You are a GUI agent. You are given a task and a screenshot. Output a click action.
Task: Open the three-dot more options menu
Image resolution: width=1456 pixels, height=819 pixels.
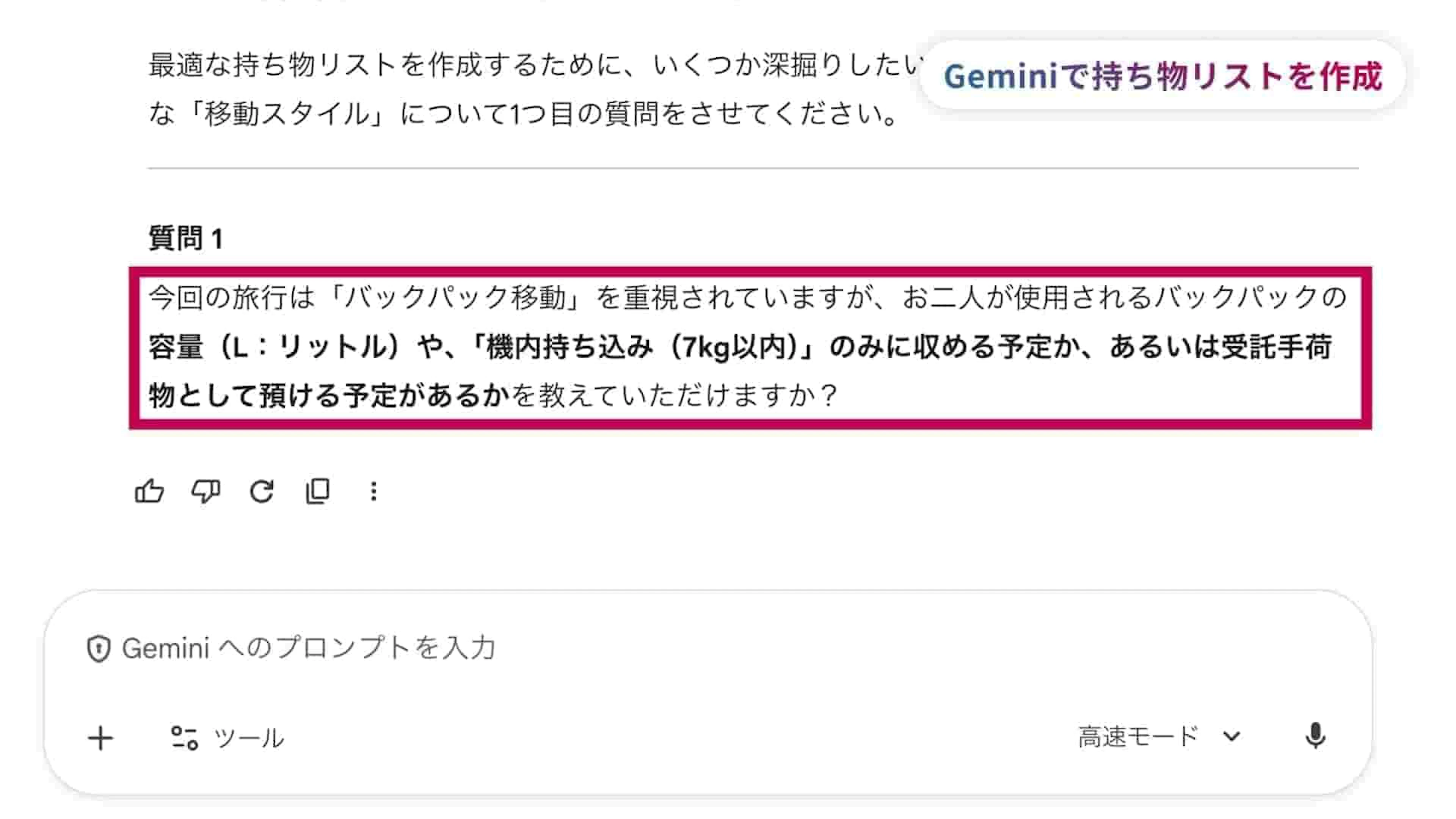point(373,491)
